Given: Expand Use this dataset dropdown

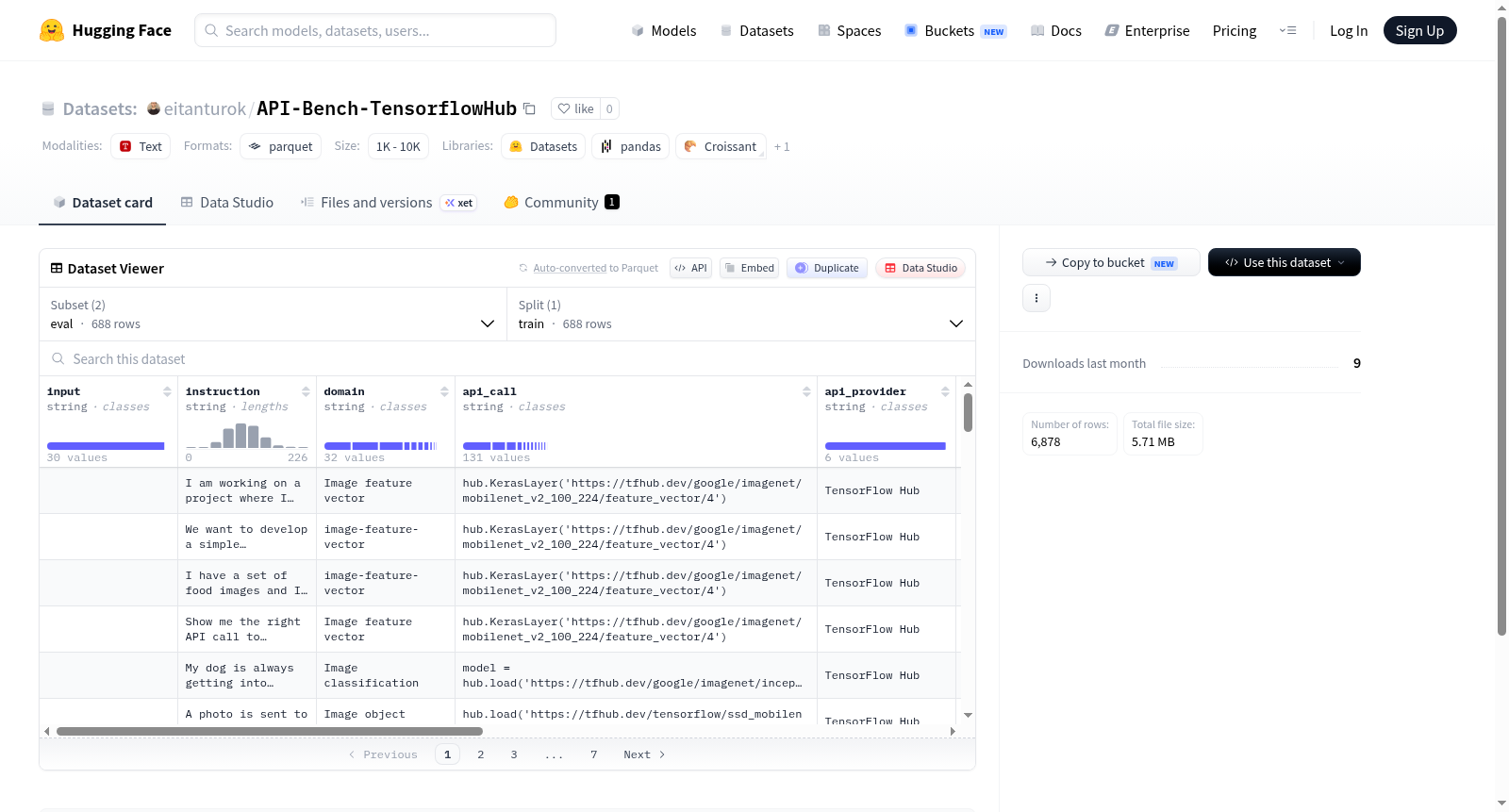Looking at the screenshot, I should [x=1285, y=262].
